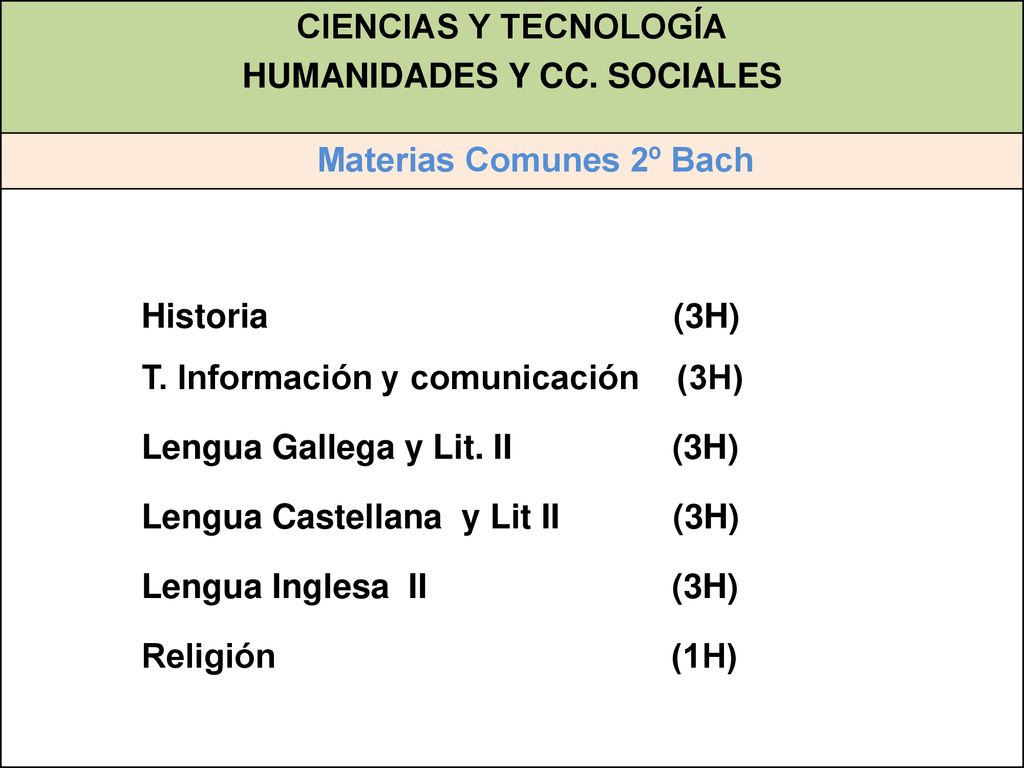
Task: Select Lengua Gallega y Lit. II
Action: point(327,449)
